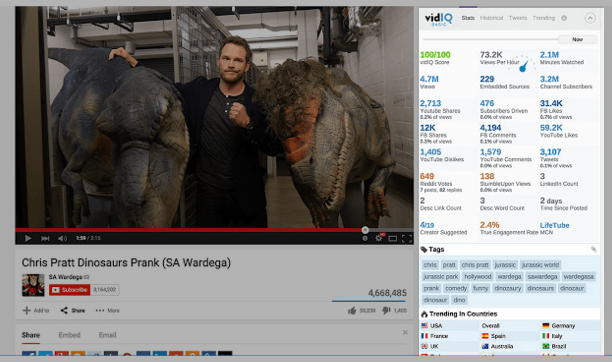This screenshot has width=612, height=362.
Task: Open the LifeTube MCN link
Action: (x=555, y=225)
